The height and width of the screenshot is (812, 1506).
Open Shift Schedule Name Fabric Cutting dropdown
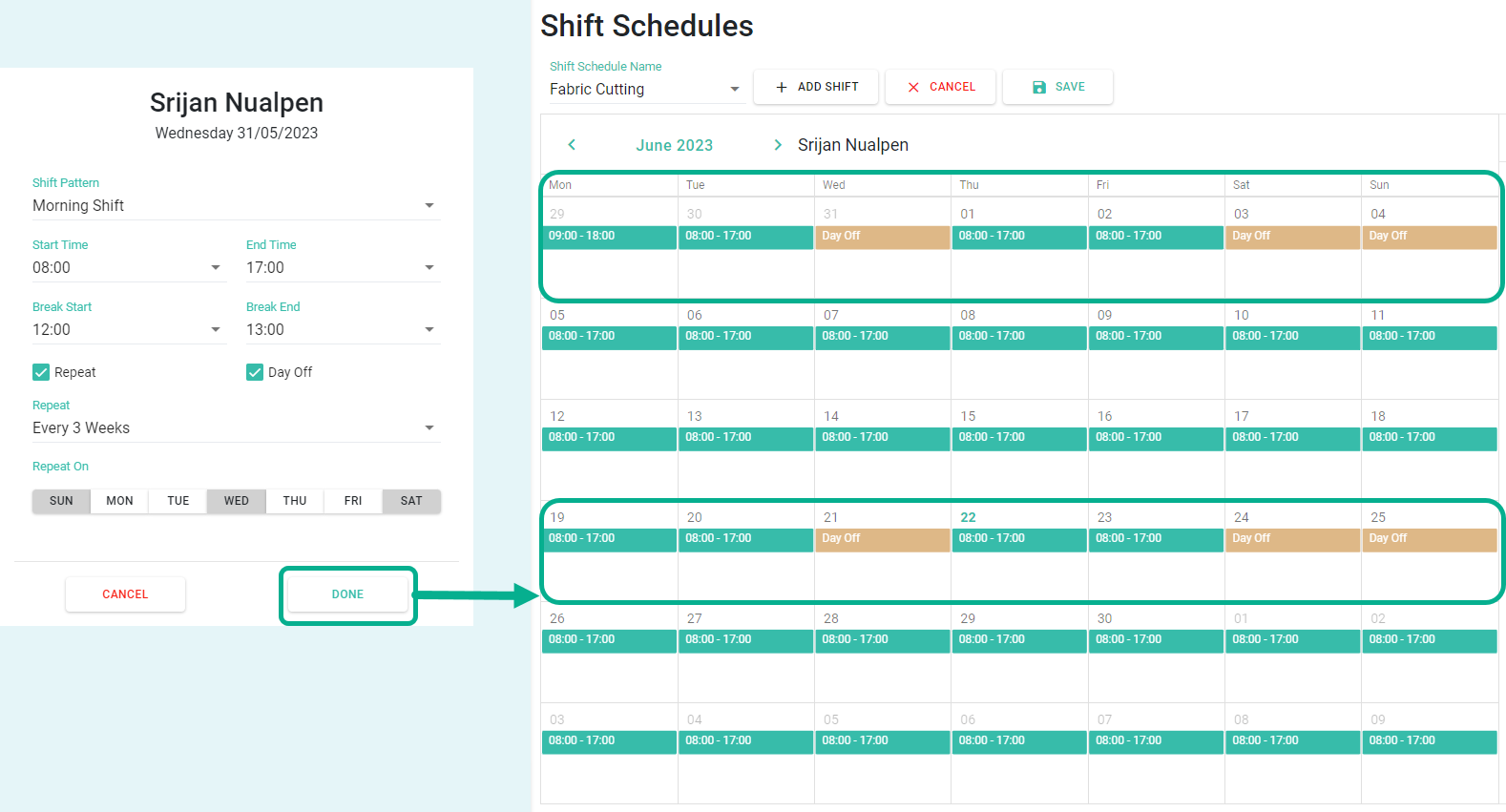point(646,89)
